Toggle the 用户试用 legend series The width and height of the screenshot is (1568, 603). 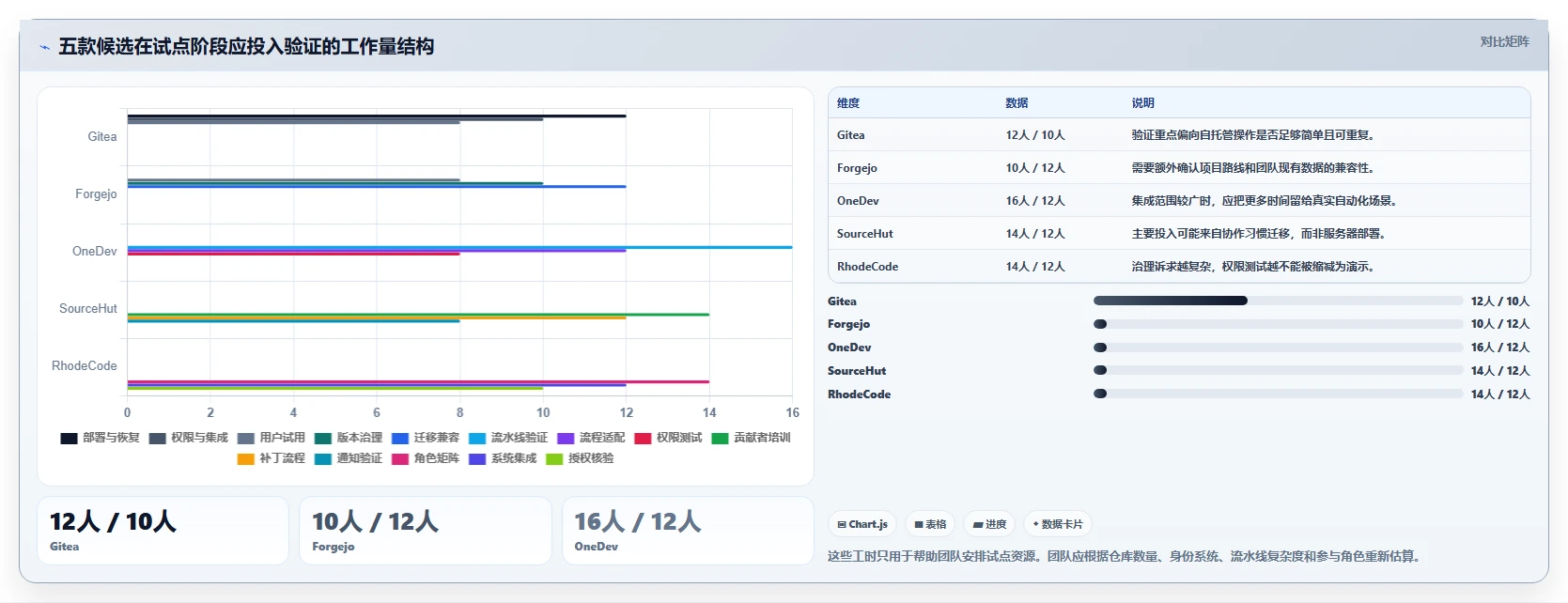coord(271,438)
